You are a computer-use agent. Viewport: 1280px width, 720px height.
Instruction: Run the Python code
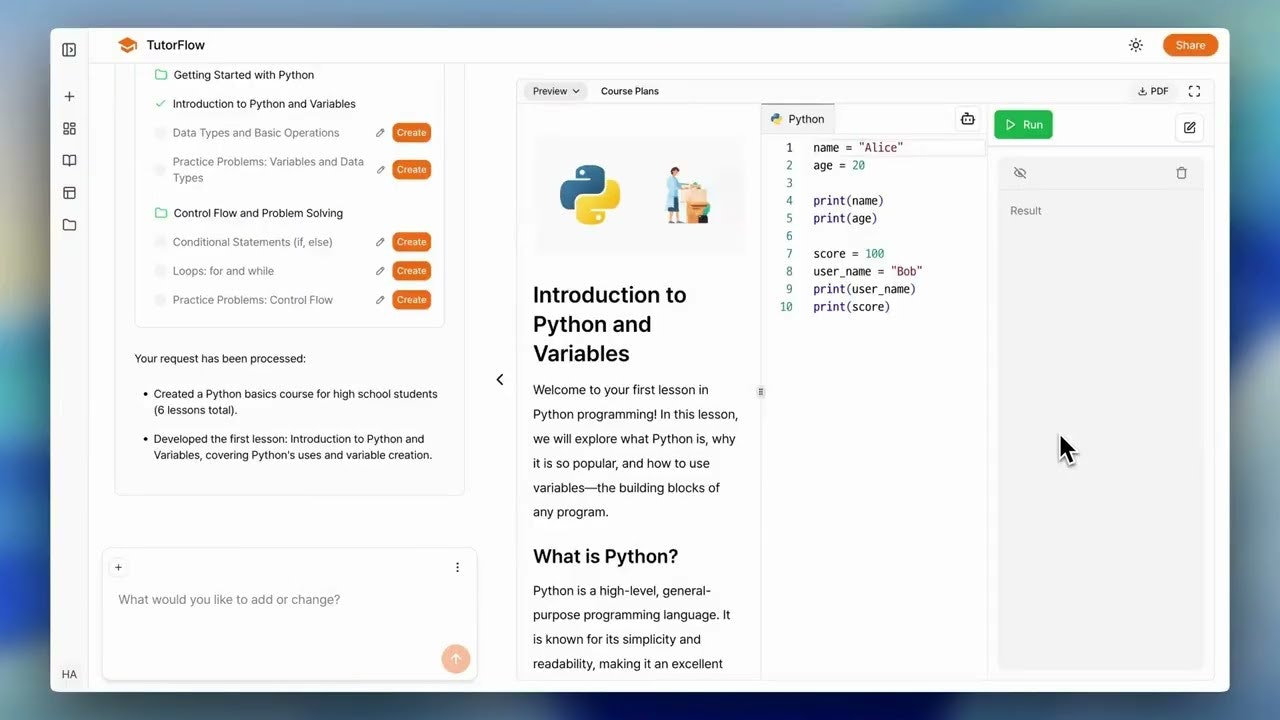pyautogui.click(x=1023, y=125)
